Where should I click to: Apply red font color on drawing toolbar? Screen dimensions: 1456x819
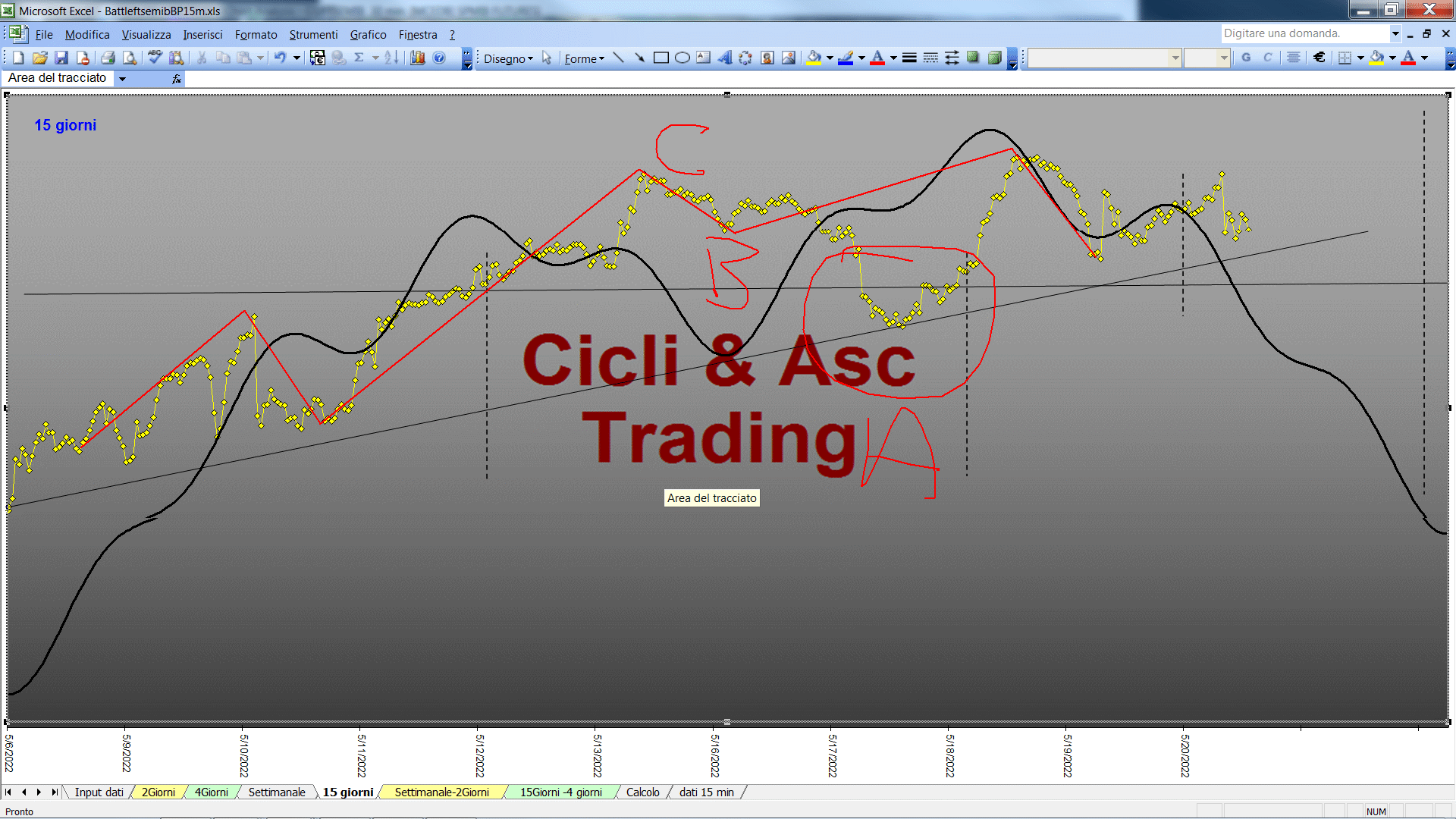pyautogui.click(x=877, y=58)
